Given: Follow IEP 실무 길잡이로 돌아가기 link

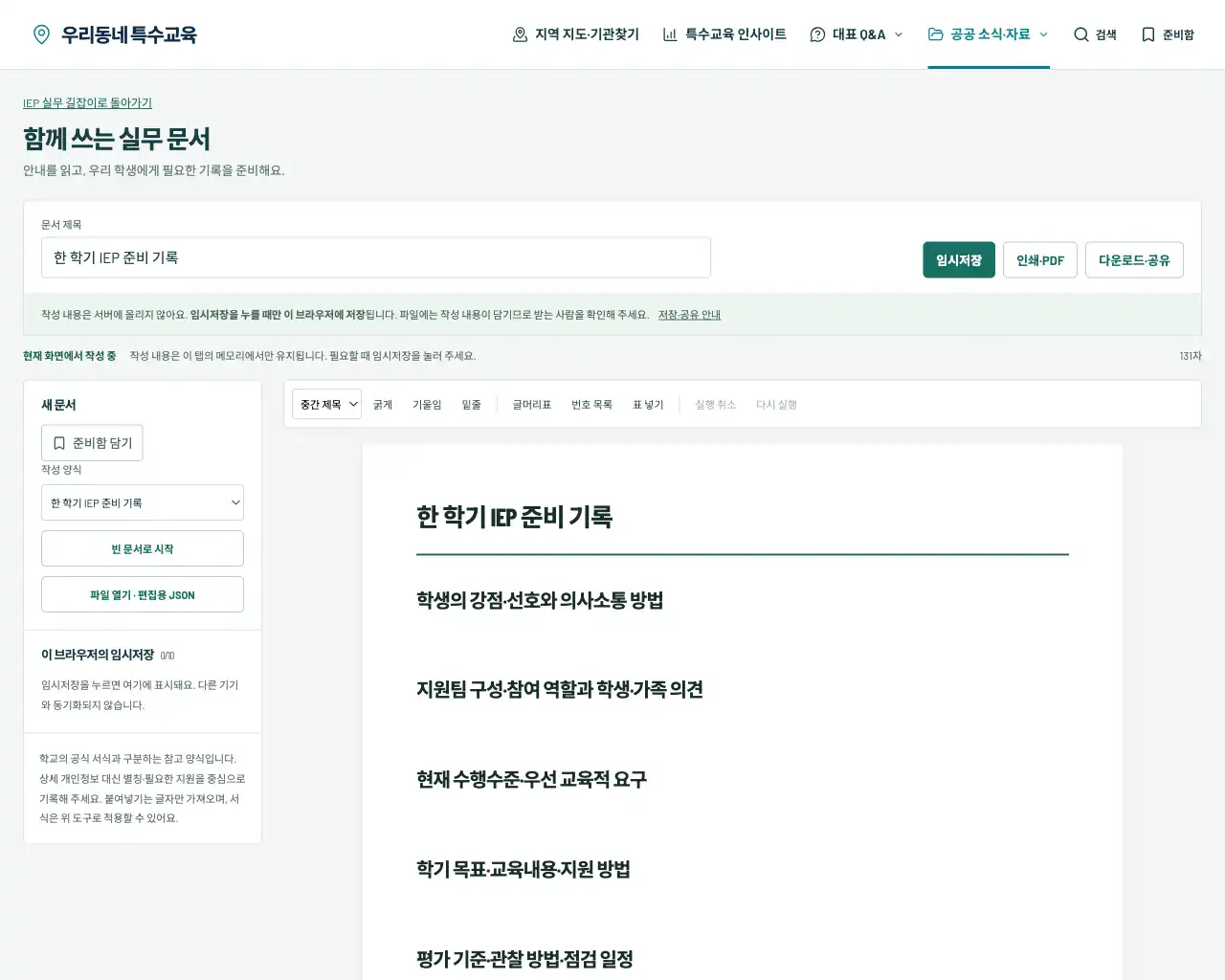Looking at the screenshot, I should coord(87,103).
